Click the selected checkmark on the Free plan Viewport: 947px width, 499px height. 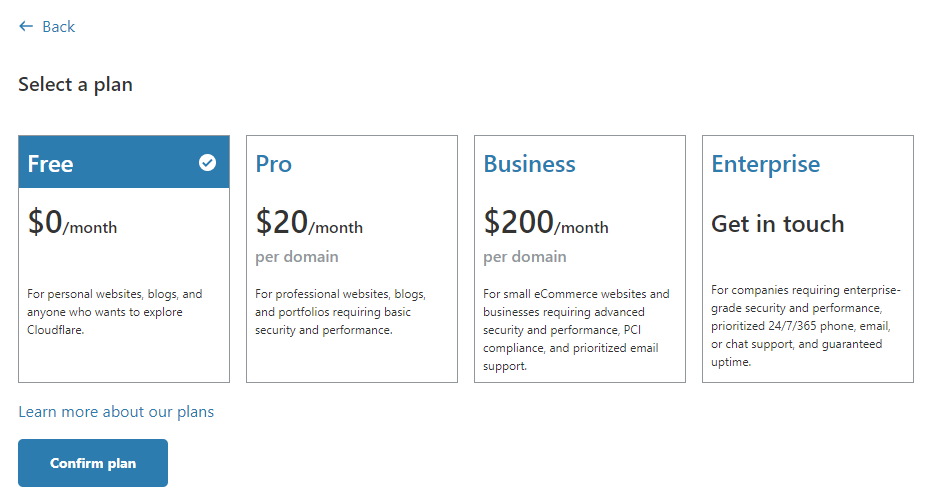point(207,163)
